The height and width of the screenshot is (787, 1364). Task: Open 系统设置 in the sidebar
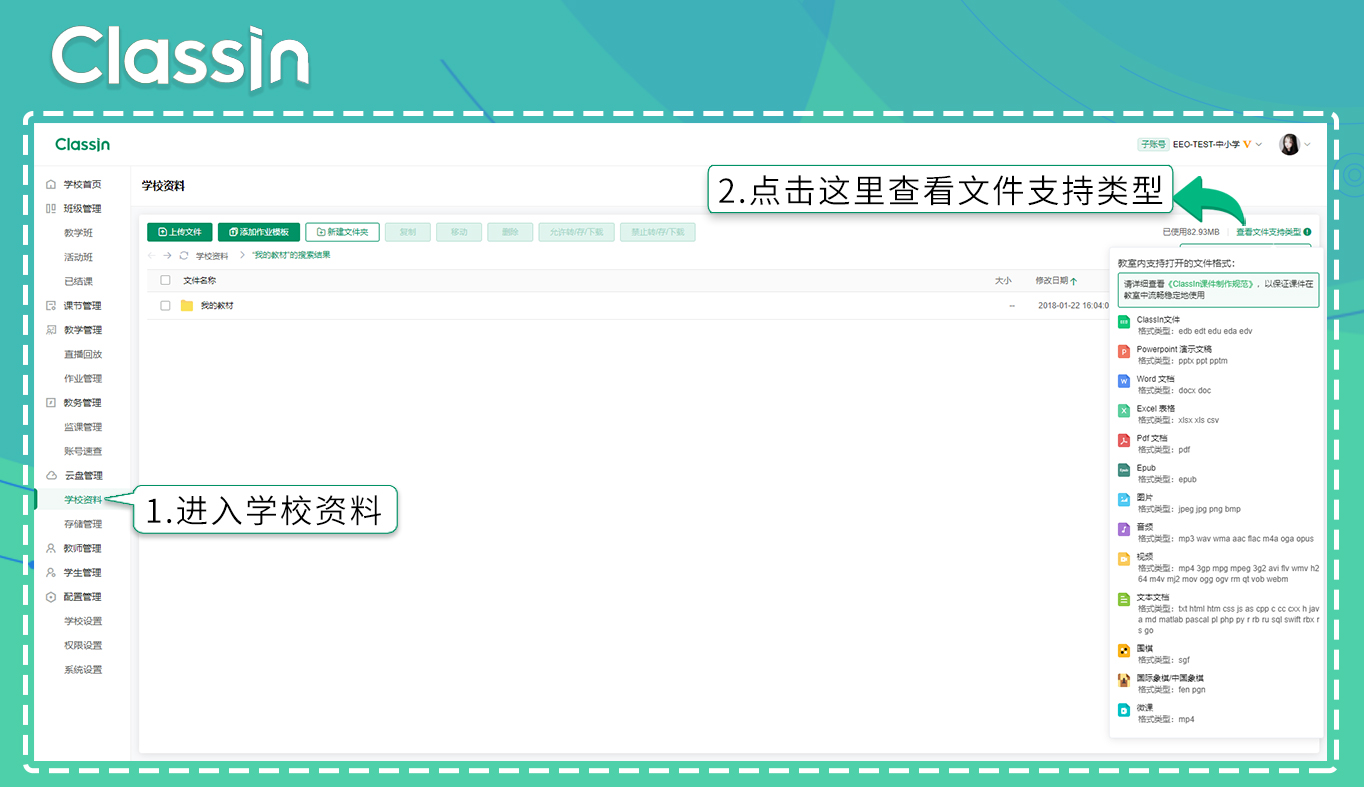click(83, 670)
